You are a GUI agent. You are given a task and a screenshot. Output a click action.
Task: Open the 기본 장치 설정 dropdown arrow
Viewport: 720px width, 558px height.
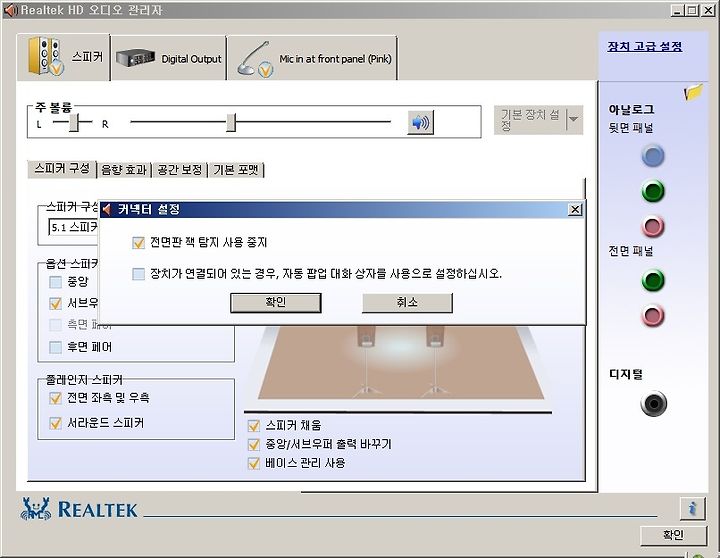click(574, 119)
